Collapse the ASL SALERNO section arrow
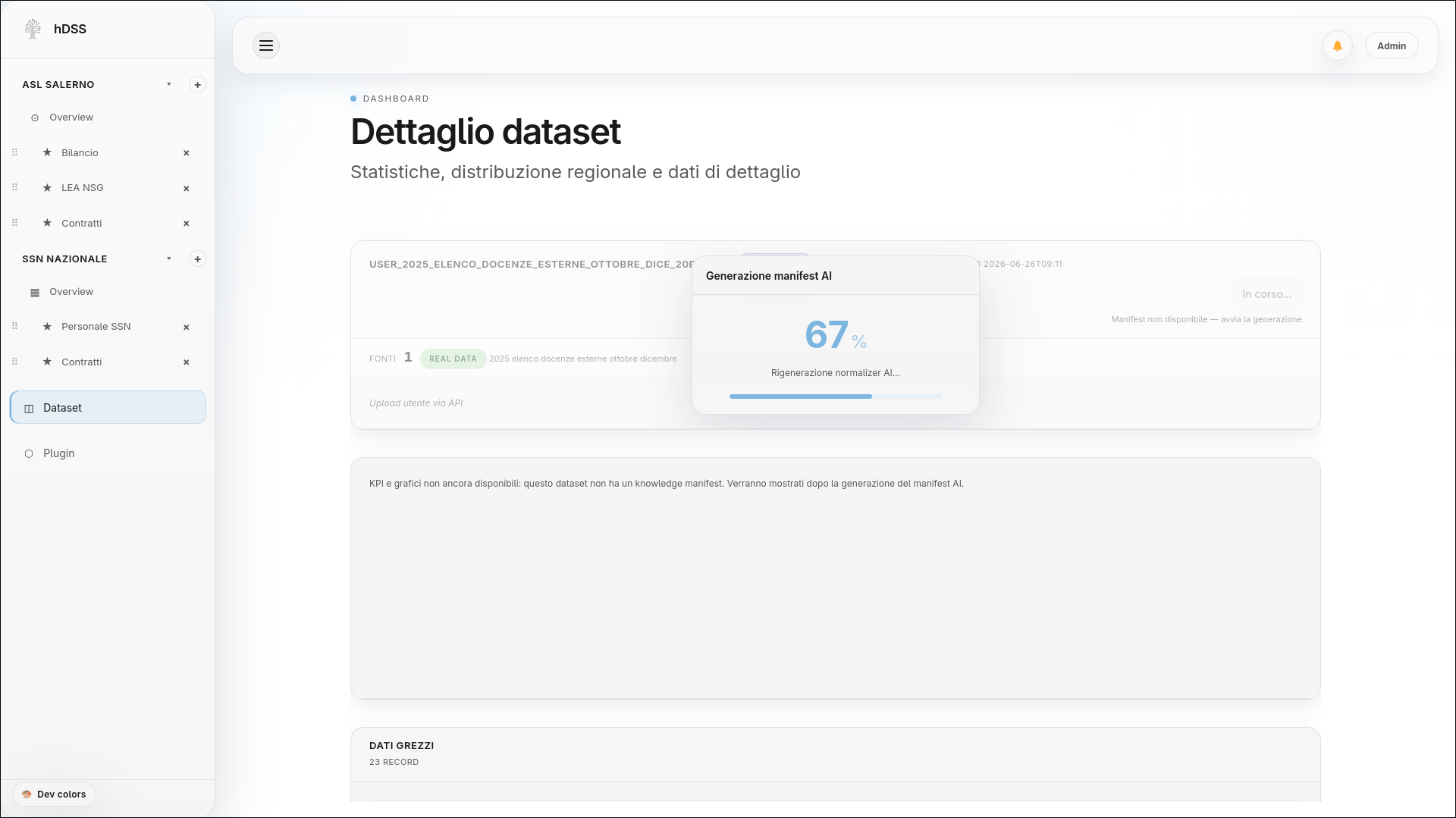 coord(169,84)
